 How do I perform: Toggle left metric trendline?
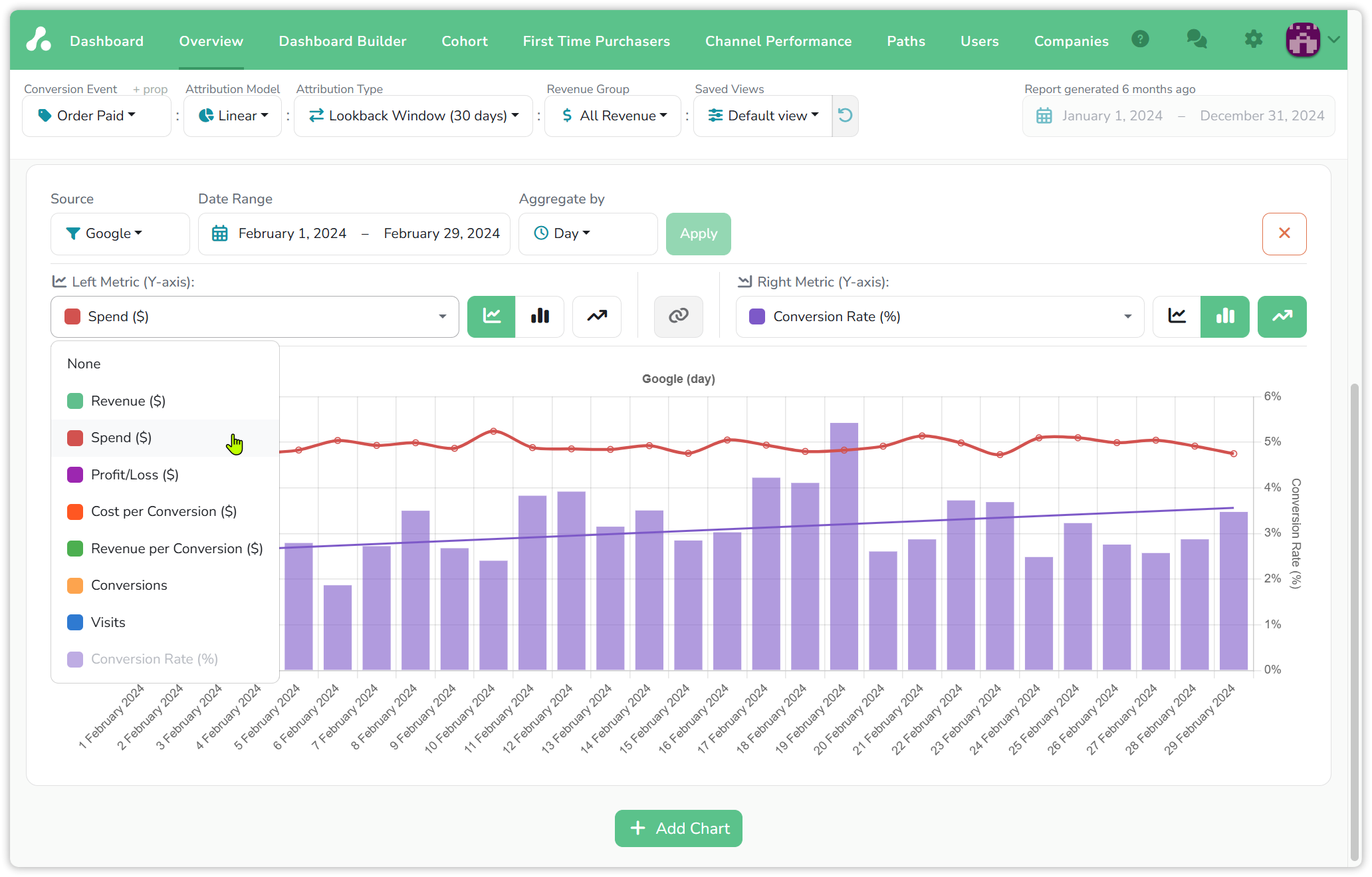tap(597, 316)
